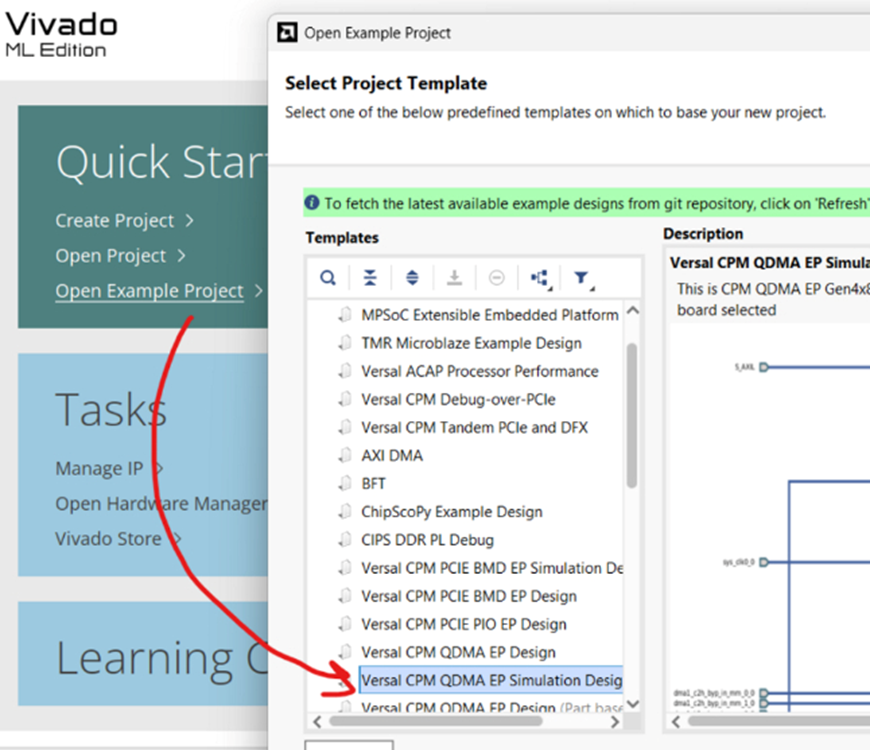Select Versal CPM Tandem PCIe and DFX
This screenshot has width=870, height=750.
(474, 427)
